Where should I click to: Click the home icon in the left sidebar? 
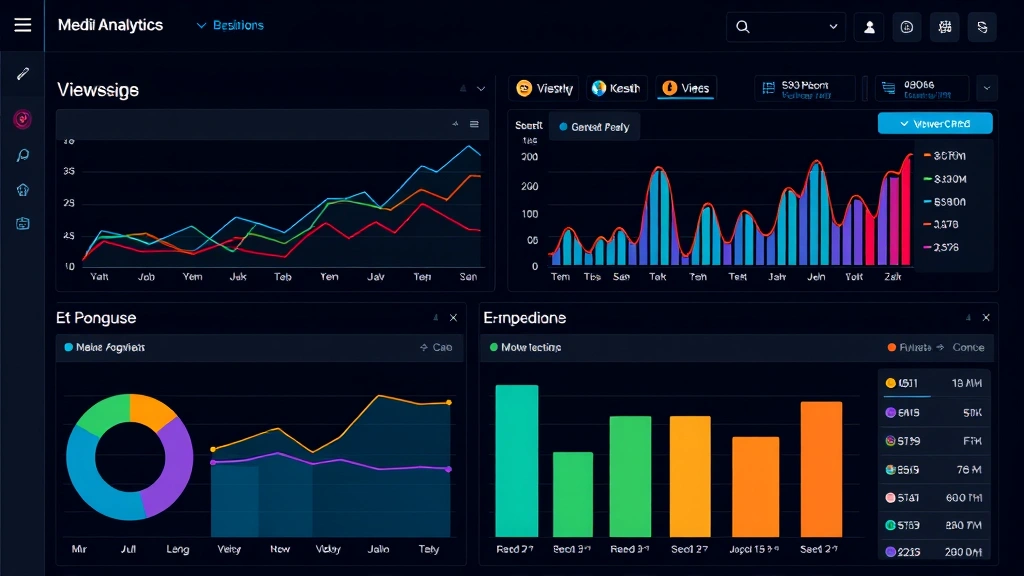pos(22,188)
